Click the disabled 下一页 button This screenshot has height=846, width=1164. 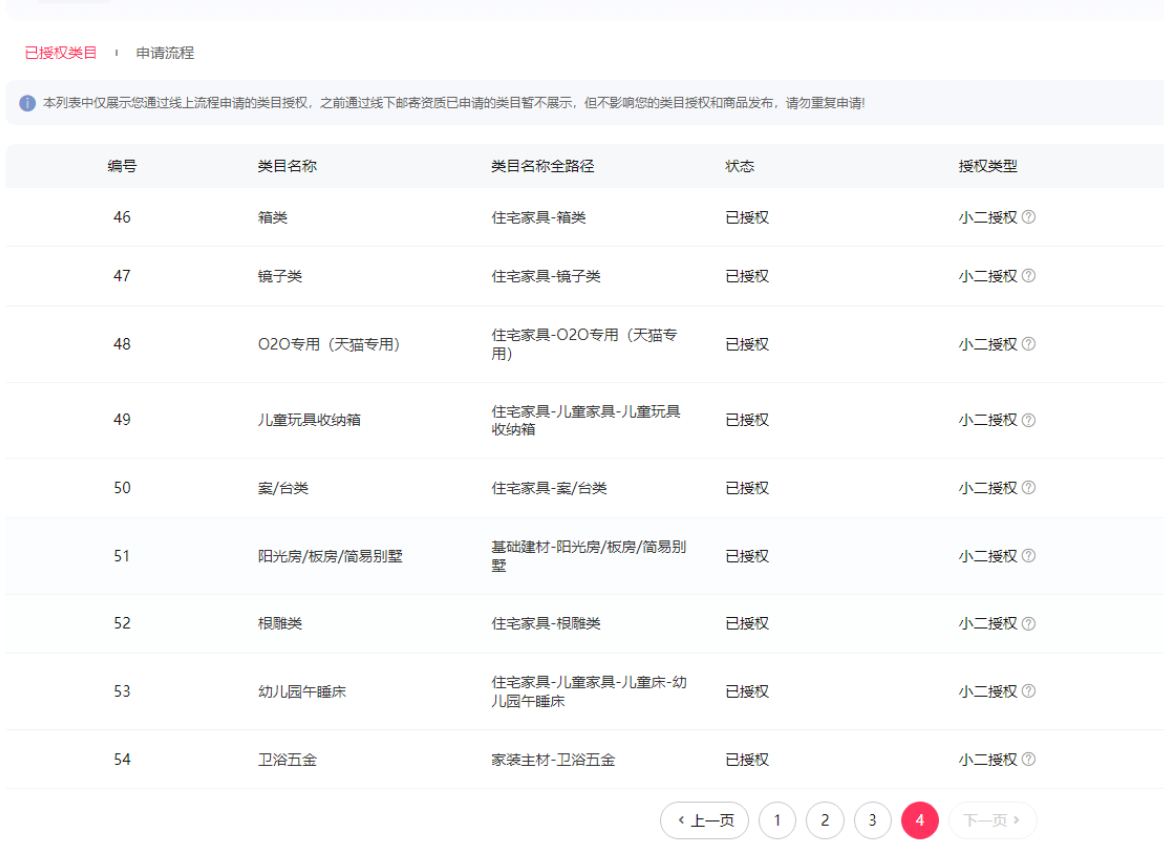point(992,820)
